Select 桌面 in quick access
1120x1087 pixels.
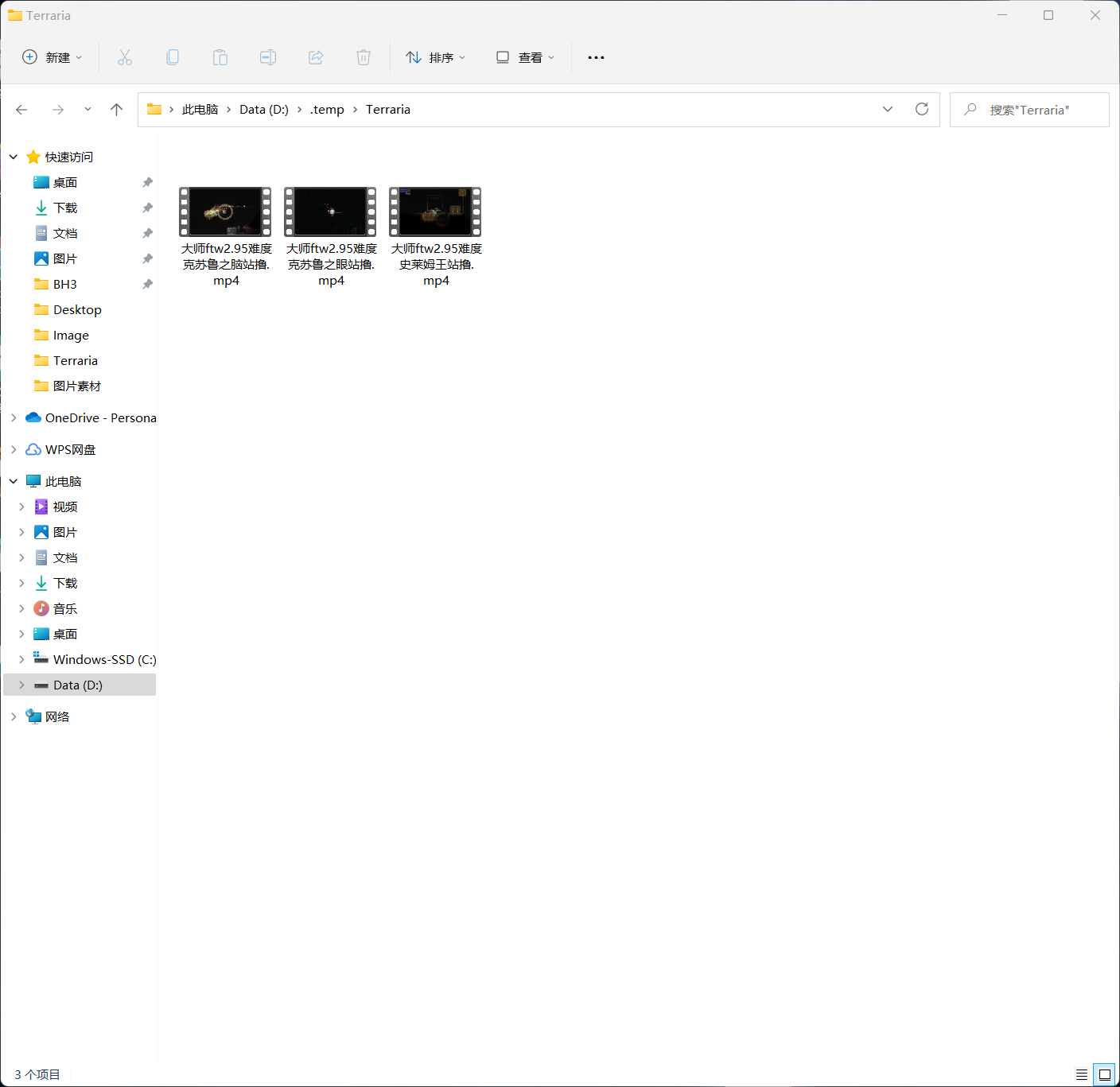(x=65, y=183)
